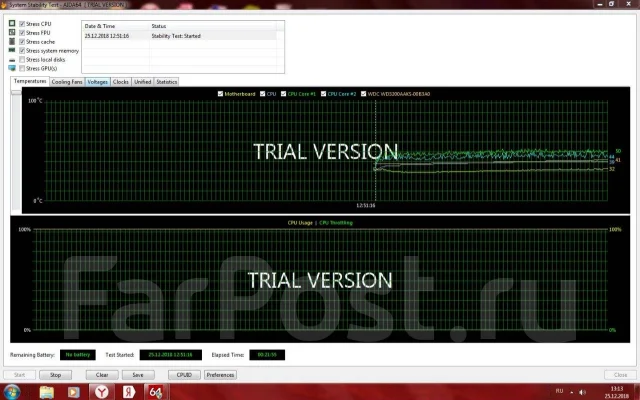This screenshot has height=400, width=640.
Task: Toggle Motherboard temperature graph checkbox
Action: (220, 94)
